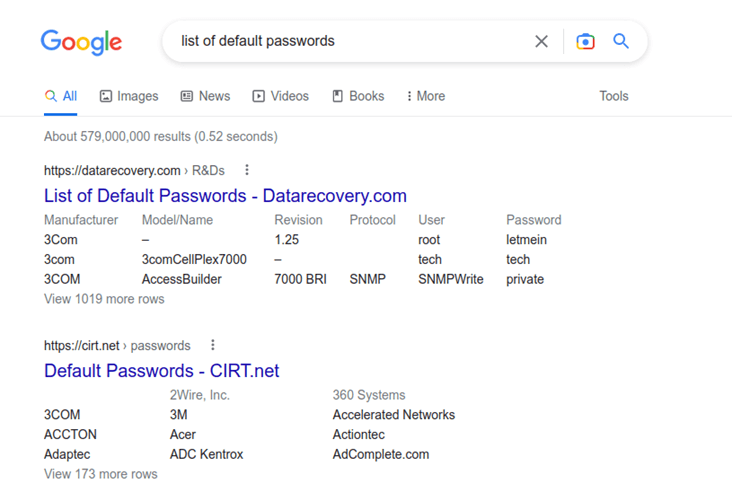The image size is (732, 492).
Task: Click inside the search query field
Action: (x=350, y=41)
